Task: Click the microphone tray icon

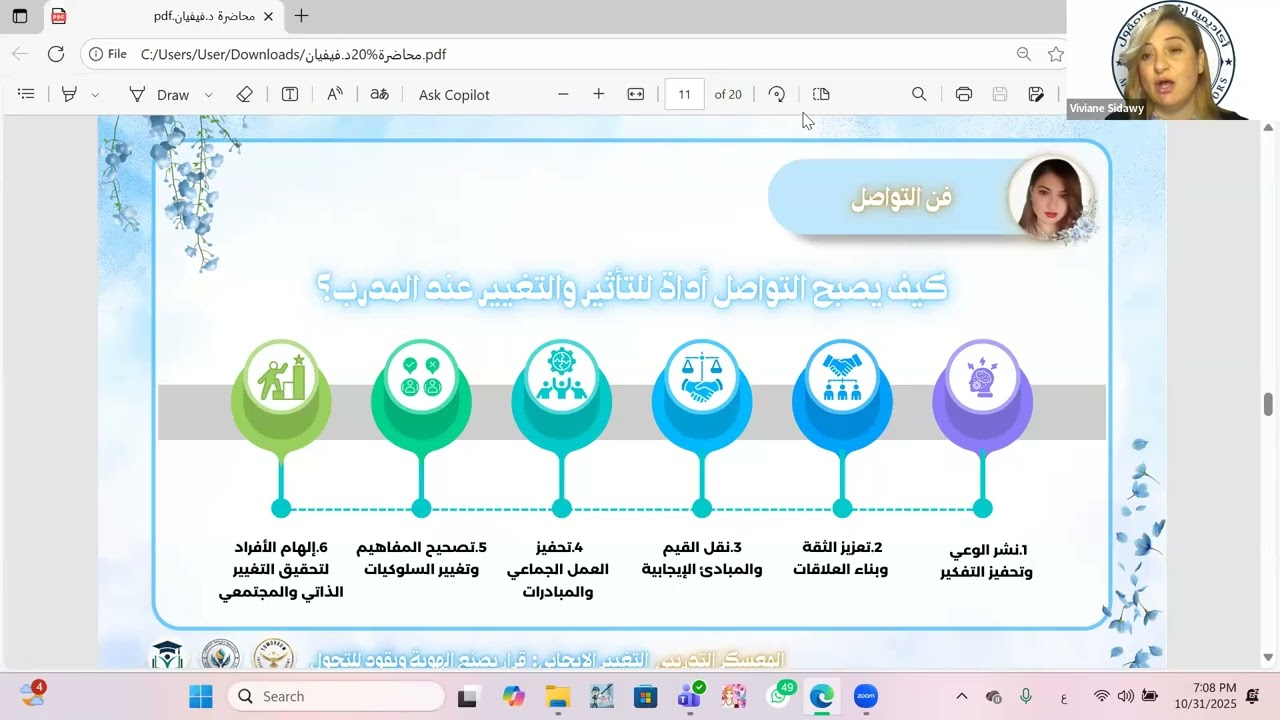Action: (x=1026, y=696)
